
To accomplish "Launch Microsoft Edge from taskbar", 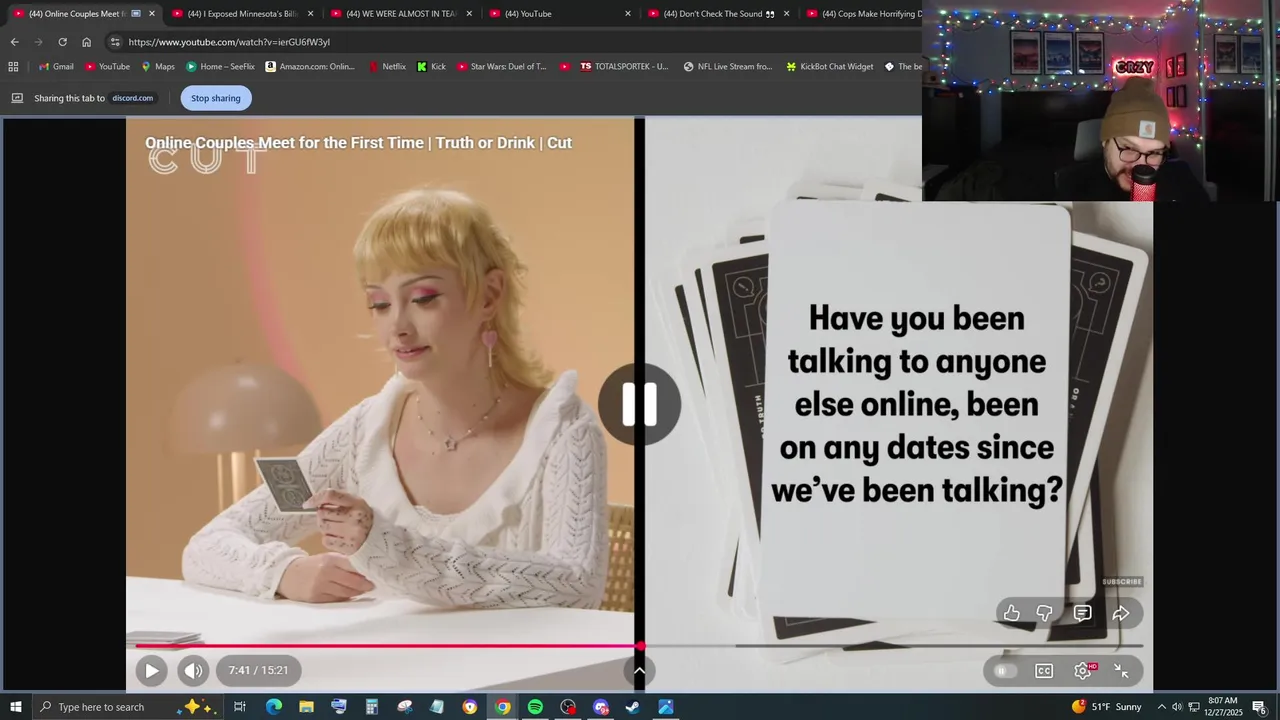I will coord(273,707).
